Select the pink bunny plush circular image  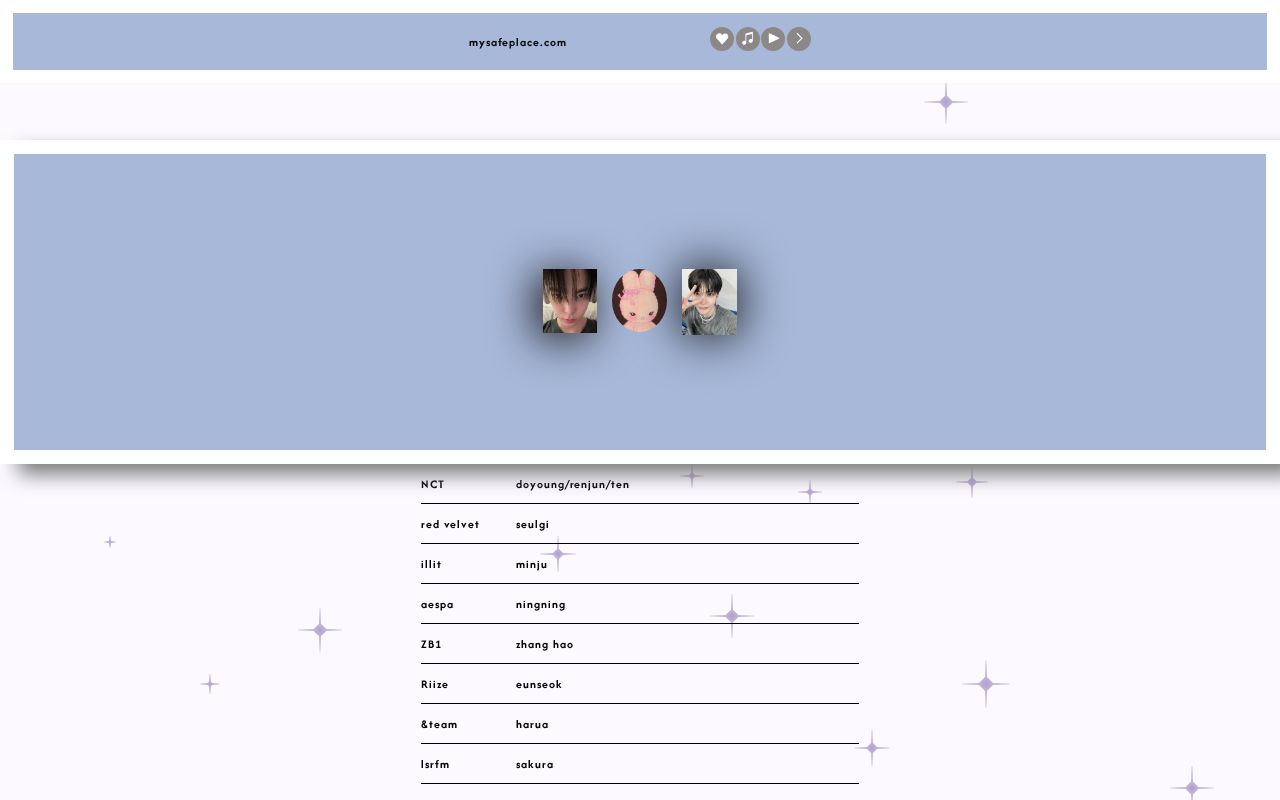click(x=639, y=301)
